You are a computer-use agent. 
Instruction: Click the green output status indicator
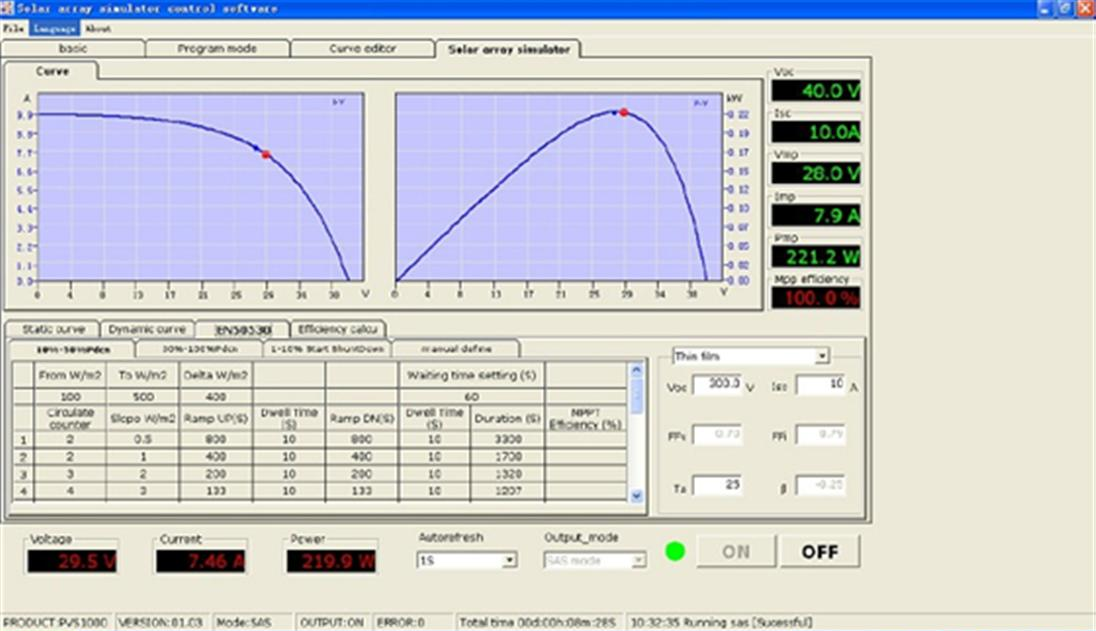pos(675,551)
